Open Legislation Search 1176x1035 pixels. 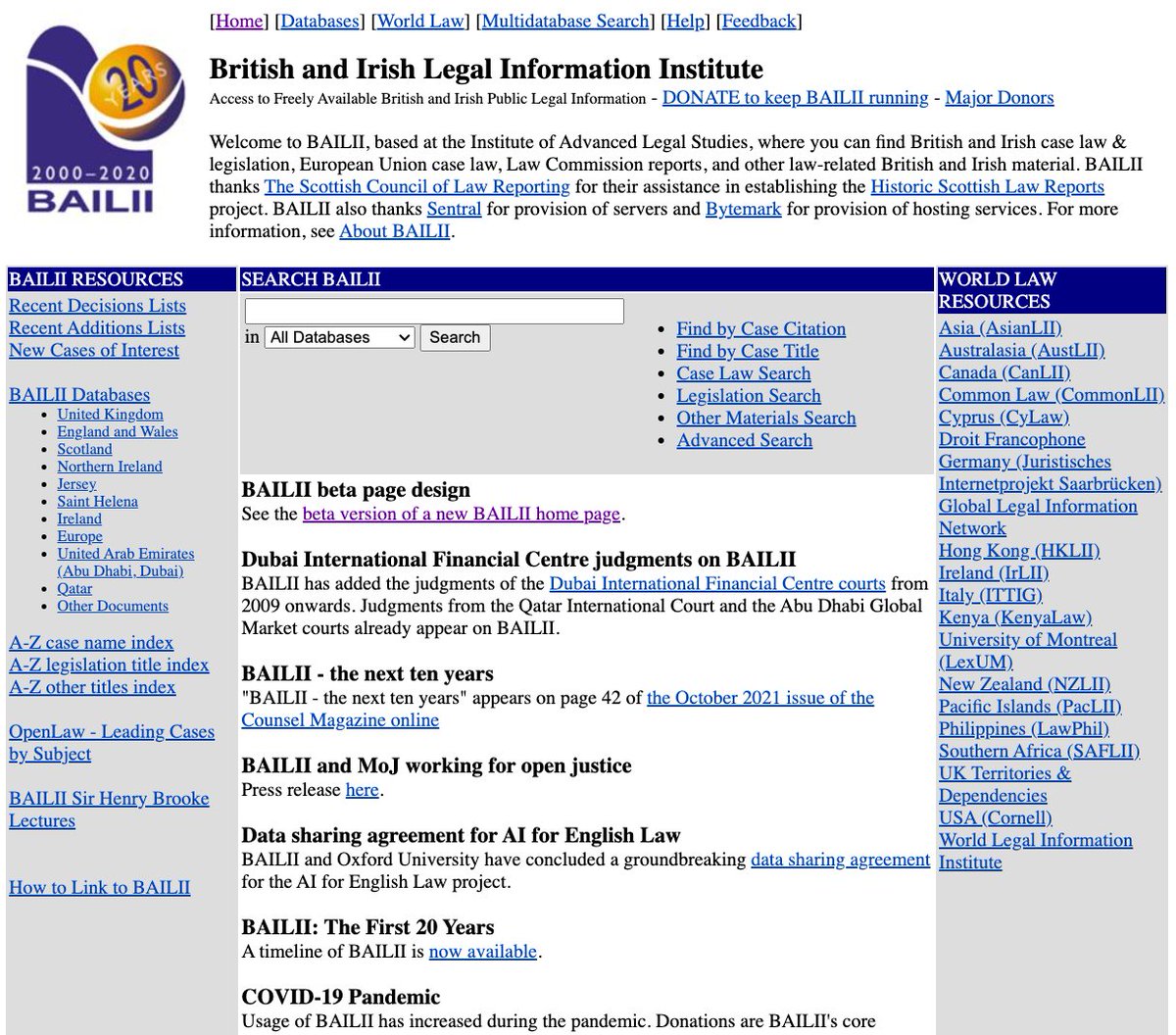[749, 396]
